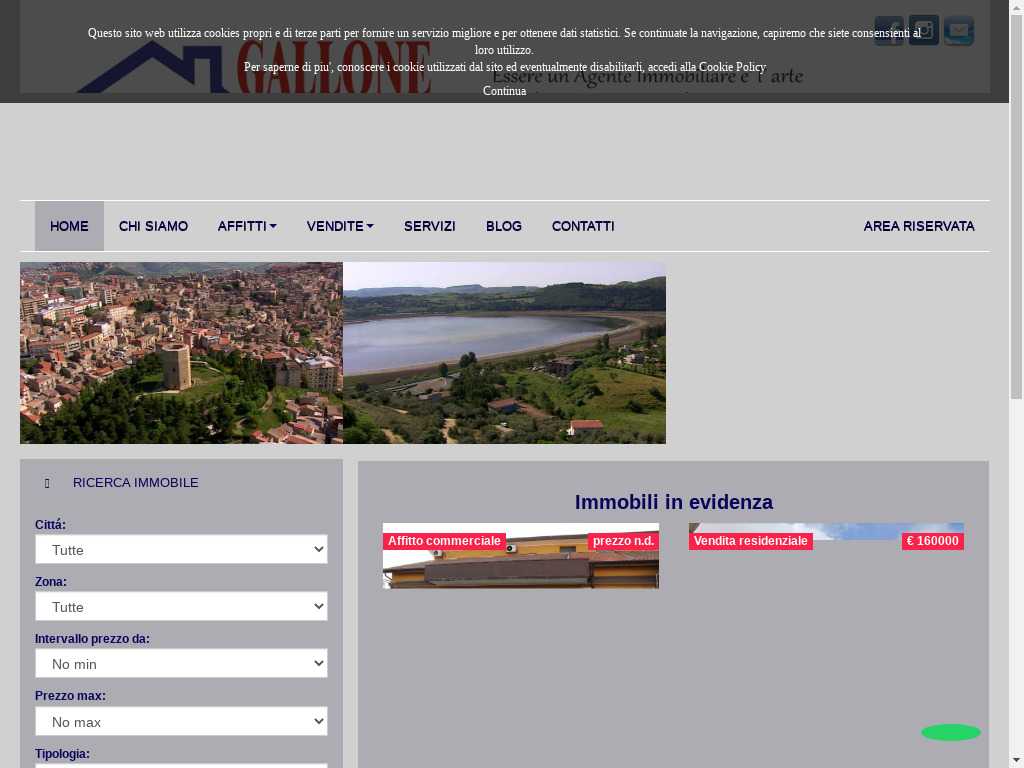
Task: Click the prezzo n.d. price tag
Action: 623,541
